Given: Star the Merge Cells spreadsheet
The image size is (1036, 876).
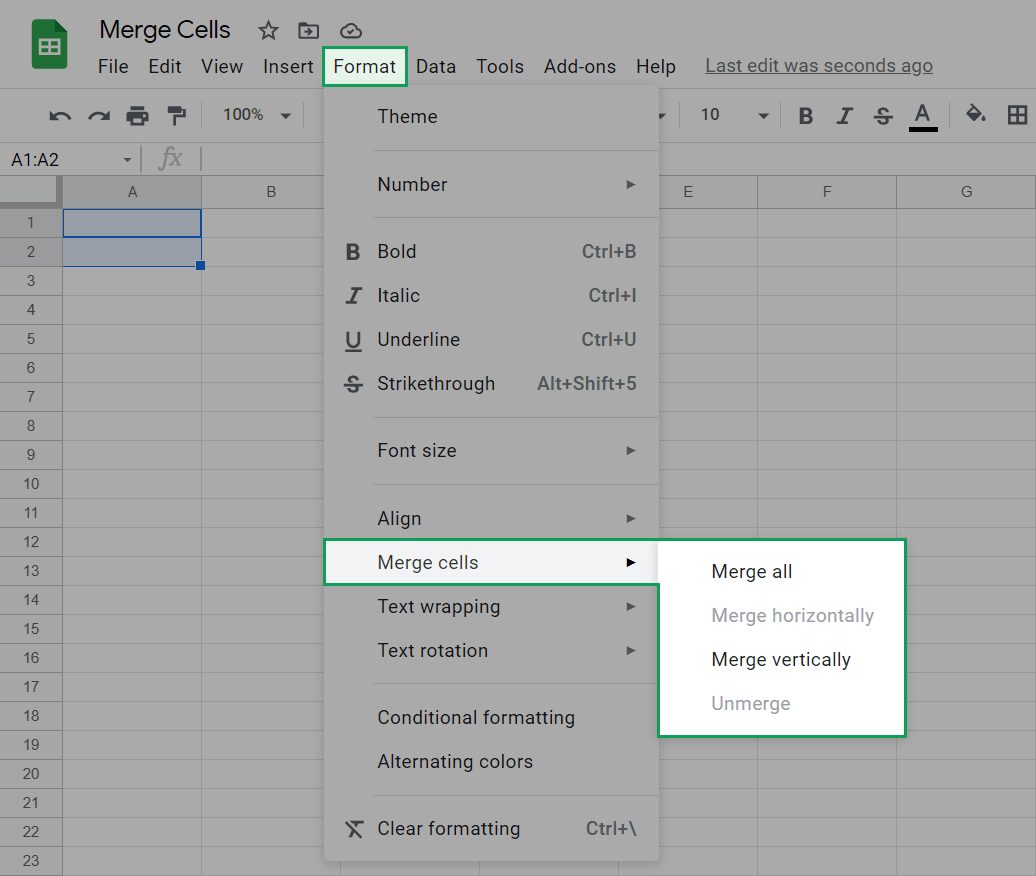Looking at the screenshot, I should click(267, 31).
